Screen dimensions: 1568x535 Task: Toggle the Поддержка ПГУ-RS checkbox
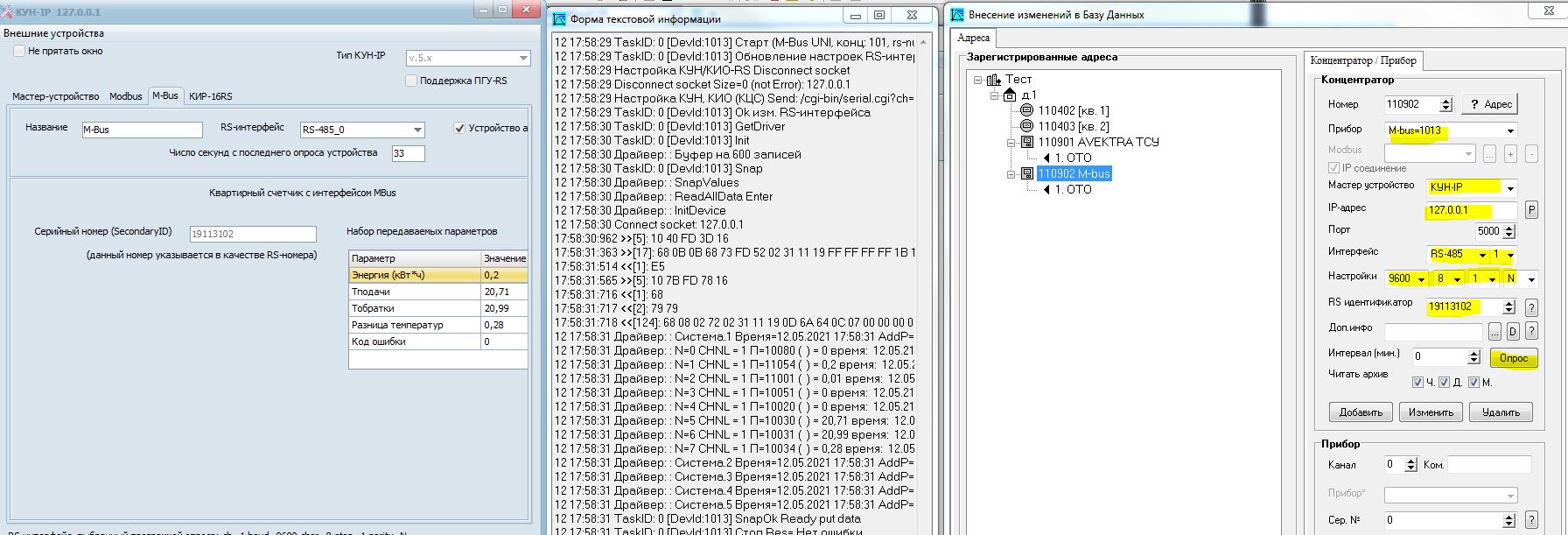coord(411,81)
